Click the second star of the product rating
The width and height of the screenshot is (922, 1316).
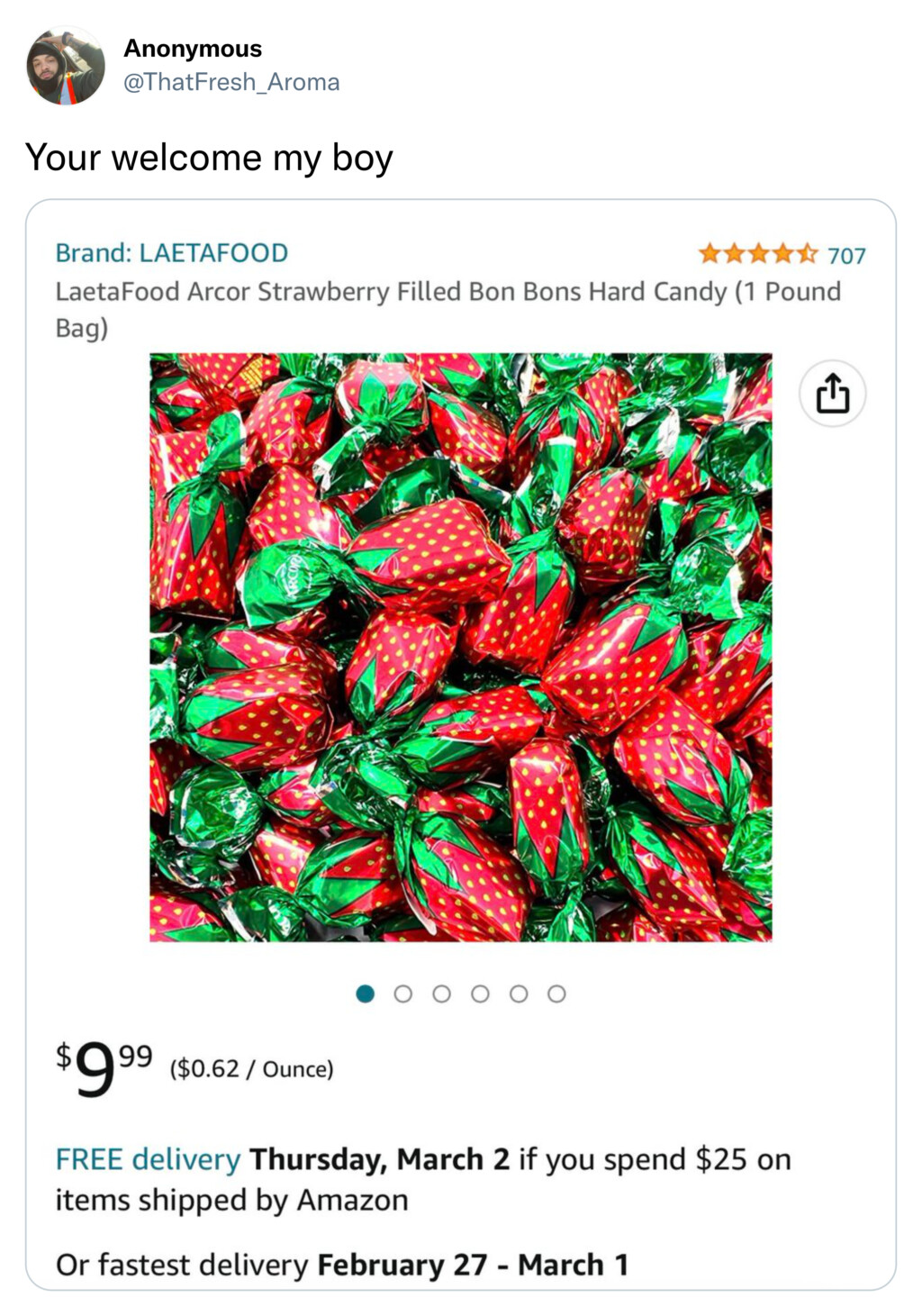(736, 254)
